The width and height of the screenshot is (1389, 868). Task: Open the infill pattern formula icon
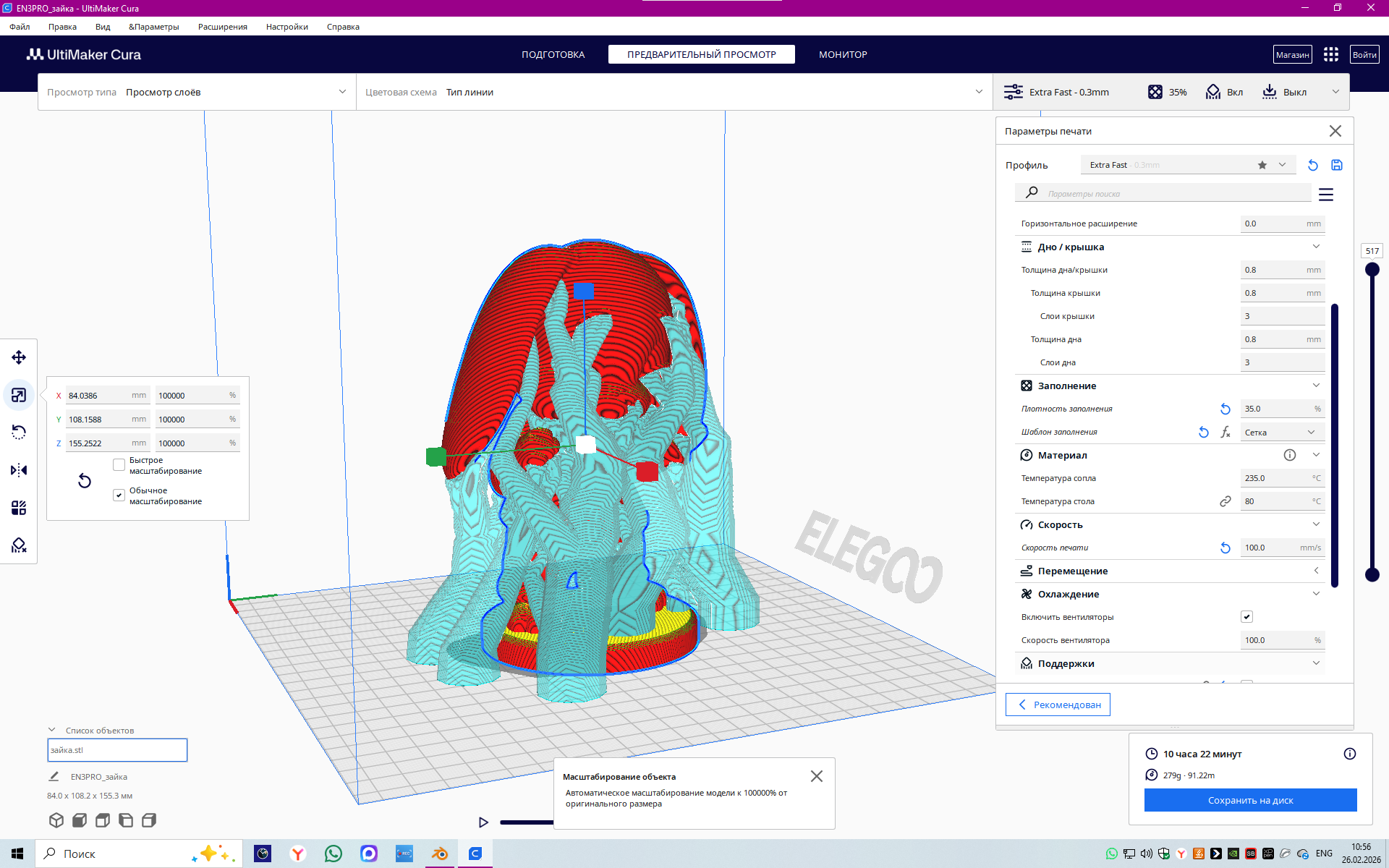(x=1226, y=432)
